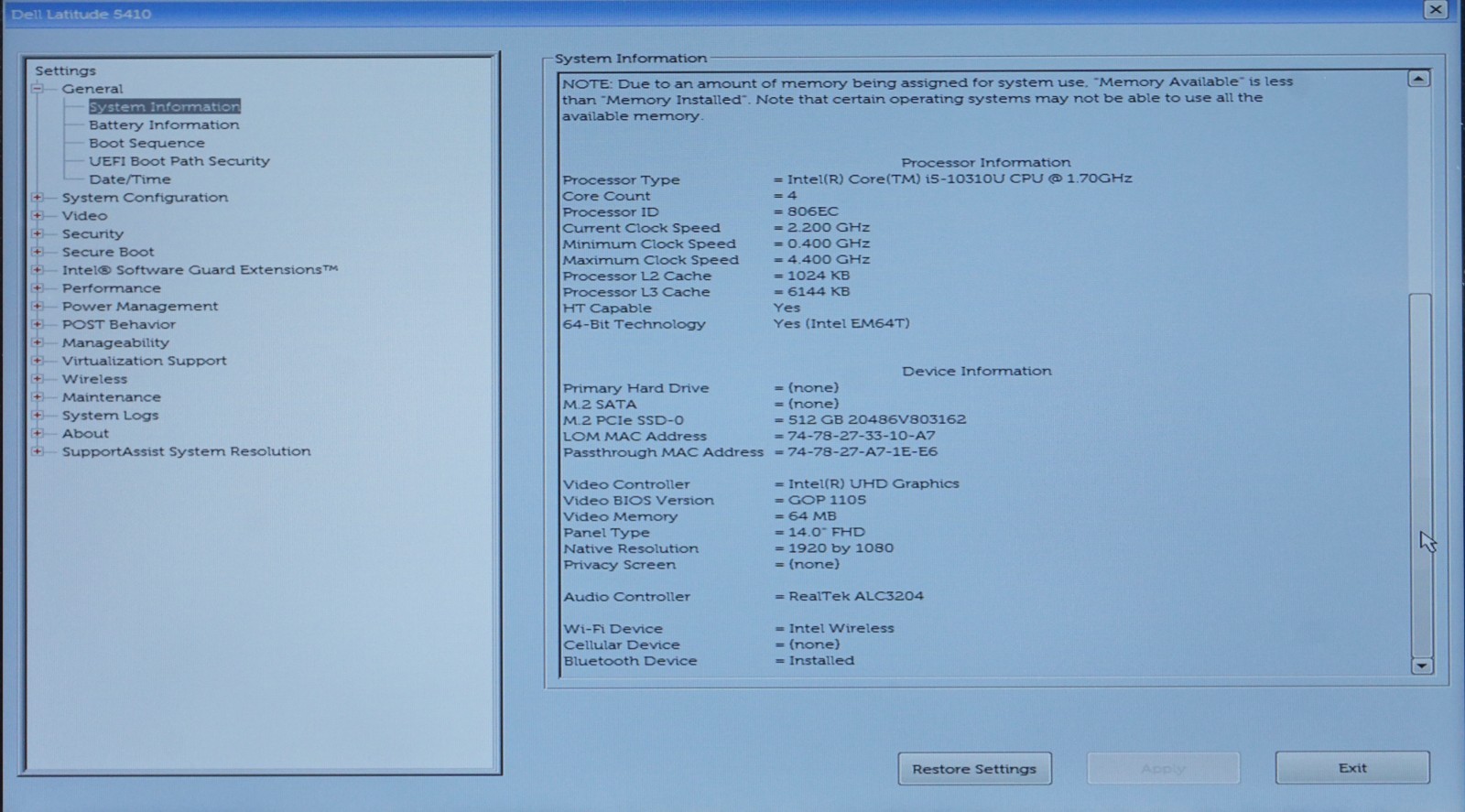Viewport: 1465px width, 812px height.
Task: Open Boot Sequence settings
Action: [x=146, y=144]
